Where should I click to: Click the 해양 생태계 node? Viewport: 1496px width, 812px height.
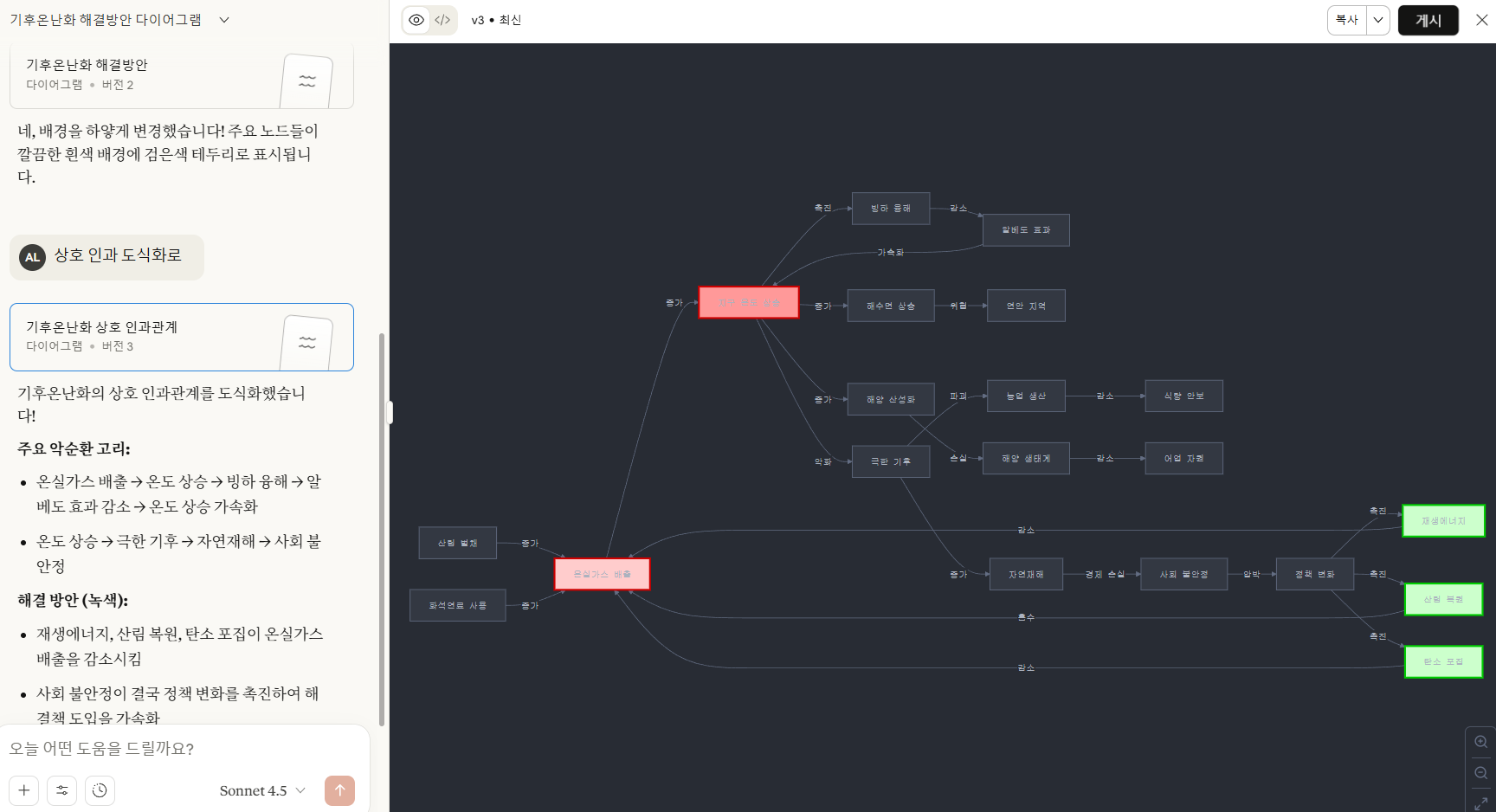1026,458
